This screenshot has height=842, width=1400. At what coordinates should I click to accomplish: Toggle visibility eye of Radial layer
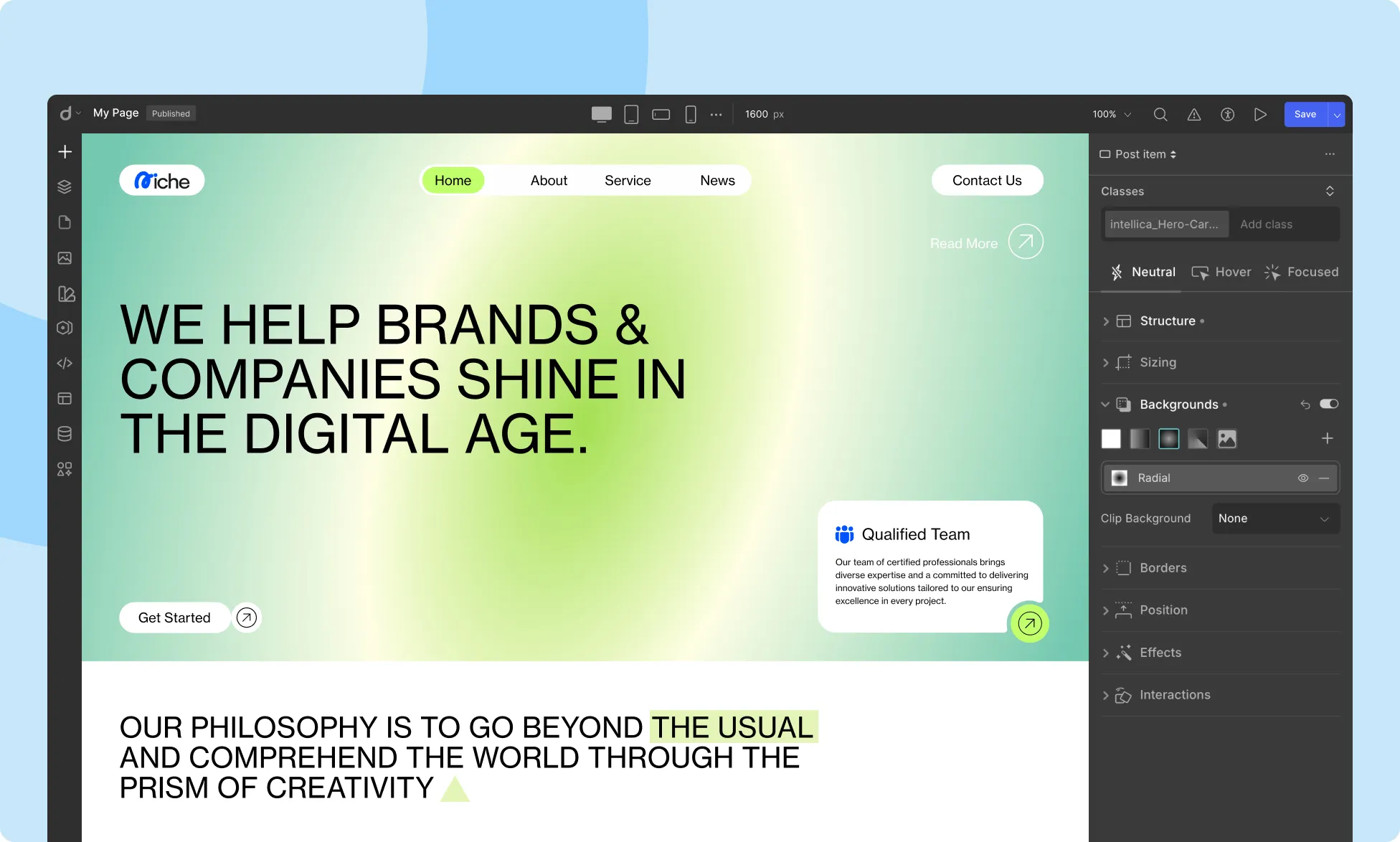click(x=1303, y=478)
